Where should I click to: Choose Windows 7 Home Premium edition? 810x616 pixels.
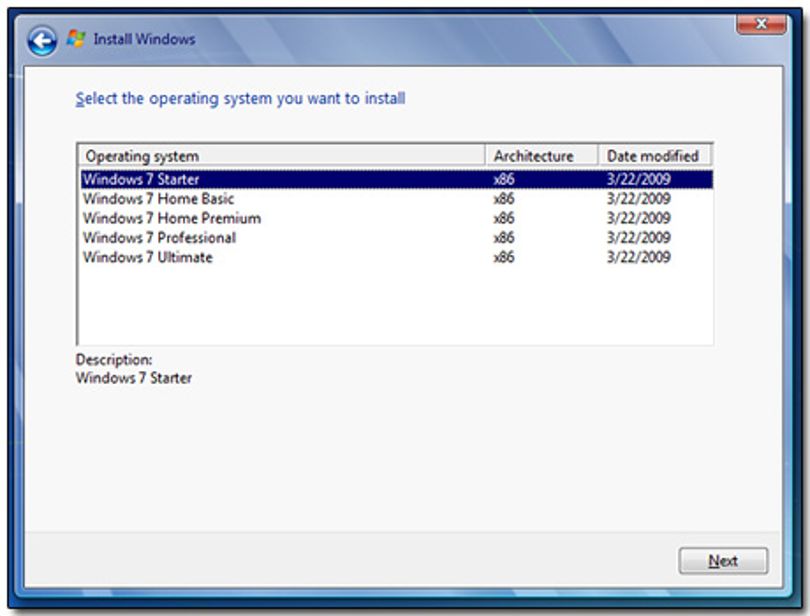[397, 219]
